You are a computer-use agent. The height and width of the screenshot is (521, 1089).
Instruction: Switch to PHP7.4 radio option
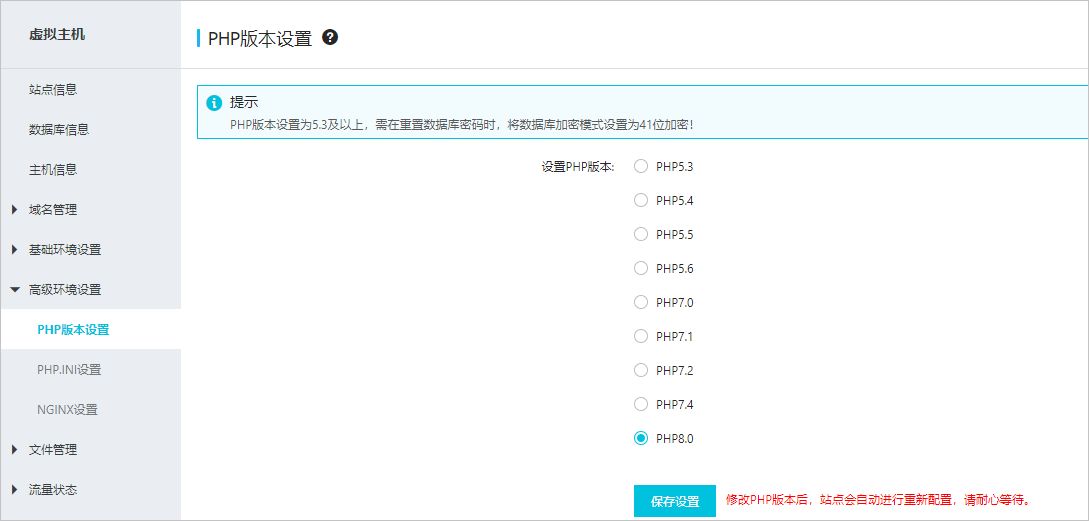tap(641, 405)
